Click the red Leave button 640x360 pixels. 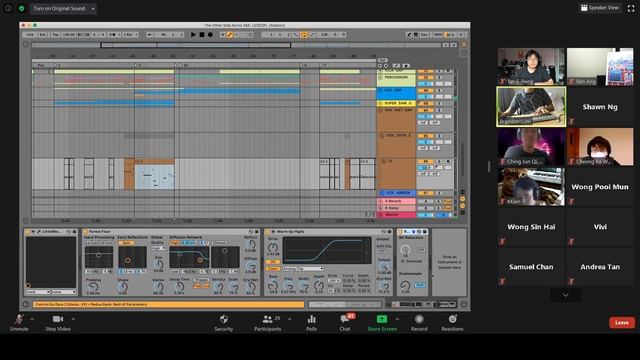click(x=622, y=322)
